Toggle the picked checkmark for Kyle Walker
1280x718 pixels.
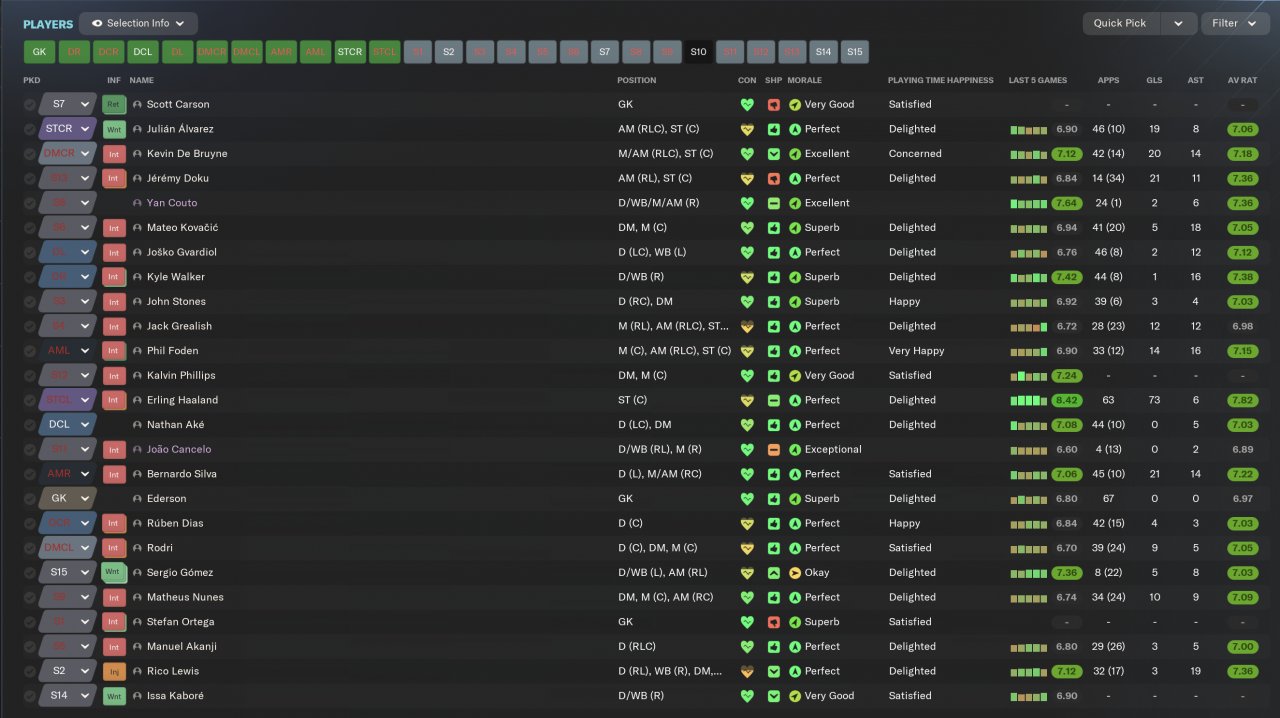click(x=30, y=277)
